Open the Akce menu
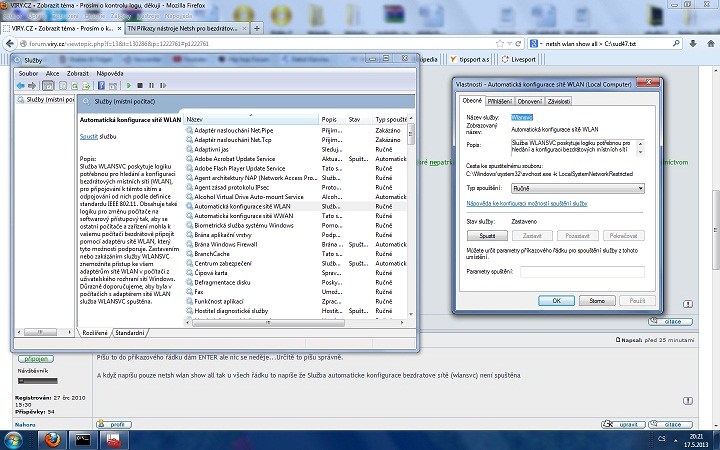Screen dimensions: 720x450 coord(52,73)
